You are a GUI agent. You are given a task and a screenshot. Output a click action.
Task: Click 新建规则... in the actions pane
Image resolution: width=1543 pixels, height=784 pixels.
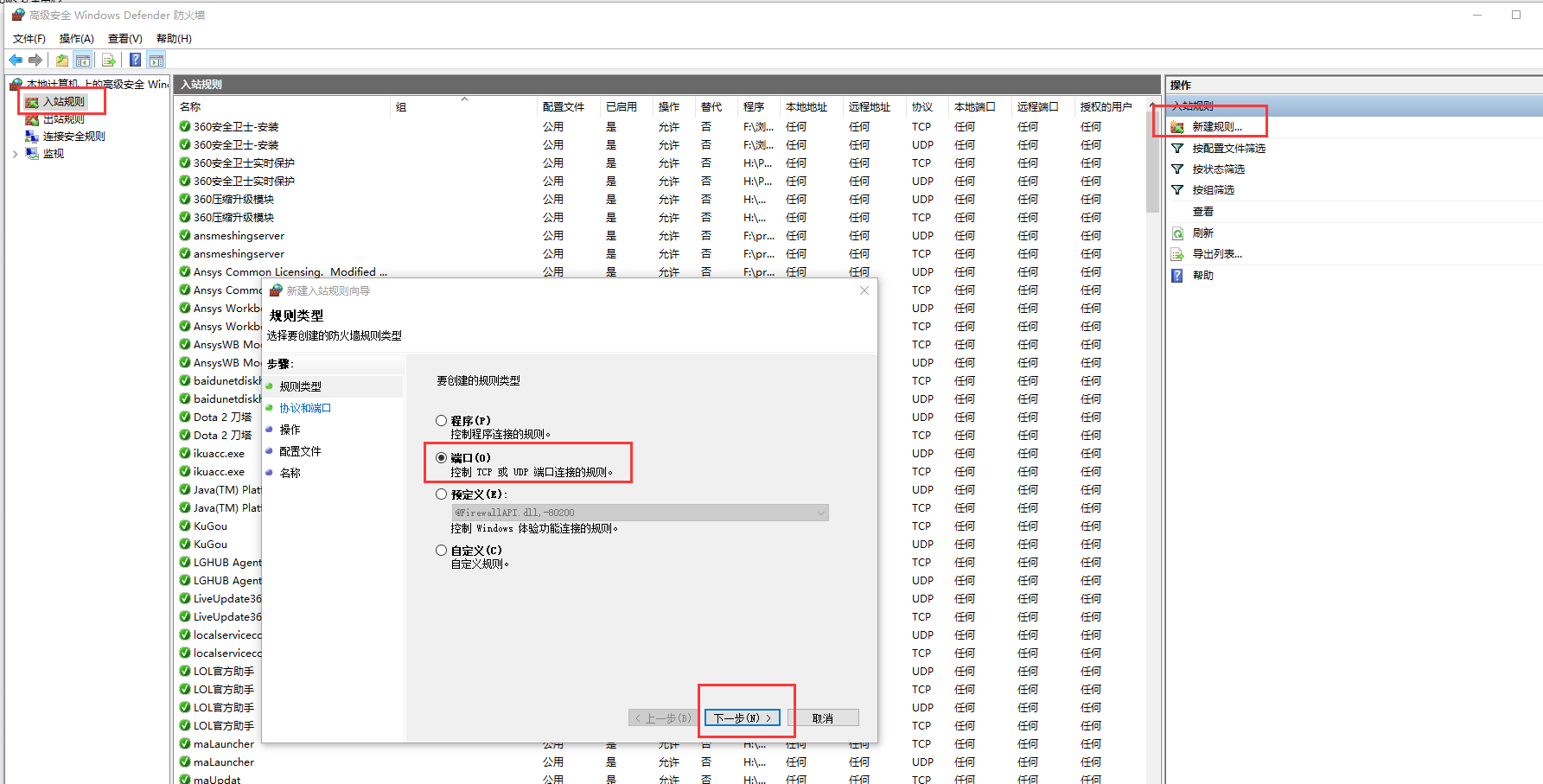coord(1217,127)
